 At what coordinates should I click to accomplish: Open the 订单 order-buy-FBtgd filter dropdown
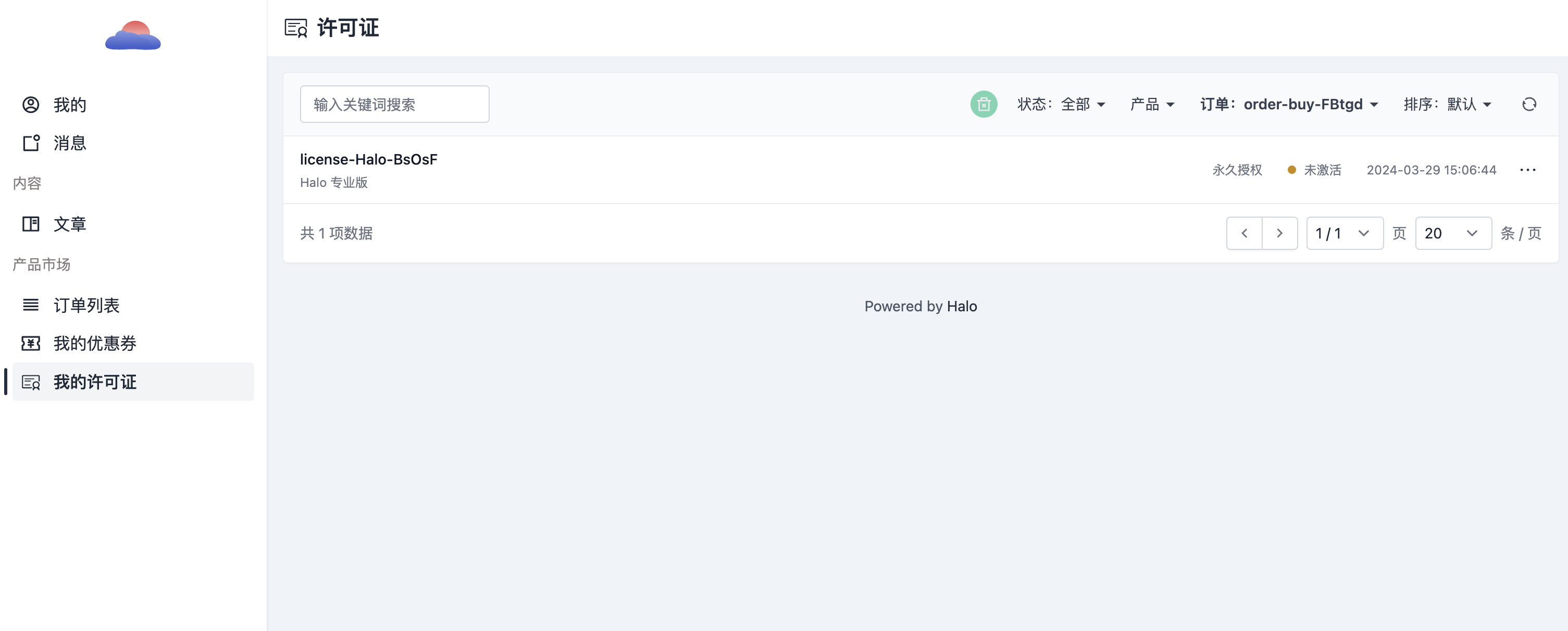1289,105
